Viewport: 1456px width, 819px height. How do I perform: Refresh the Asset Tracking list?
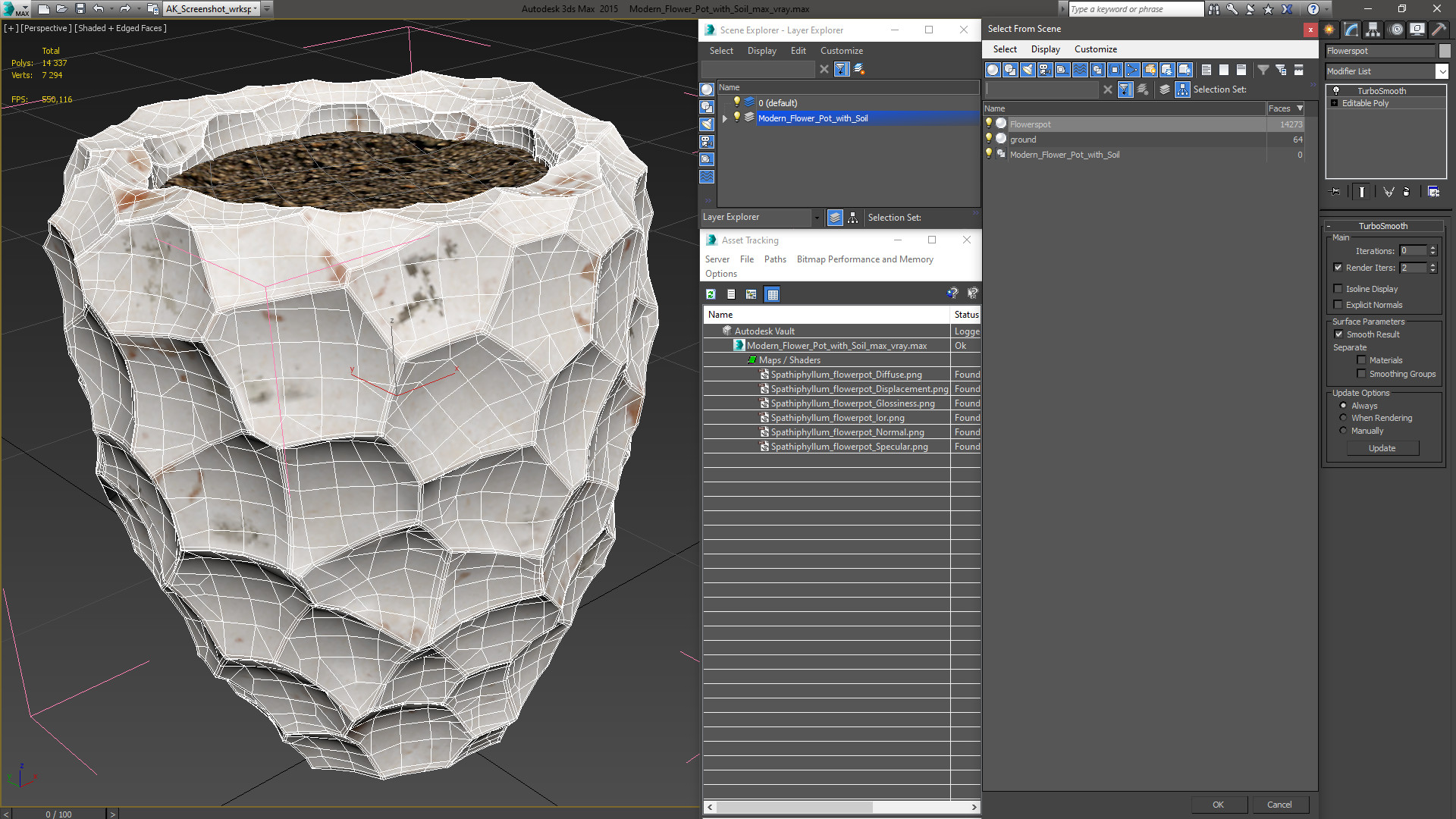711,294
